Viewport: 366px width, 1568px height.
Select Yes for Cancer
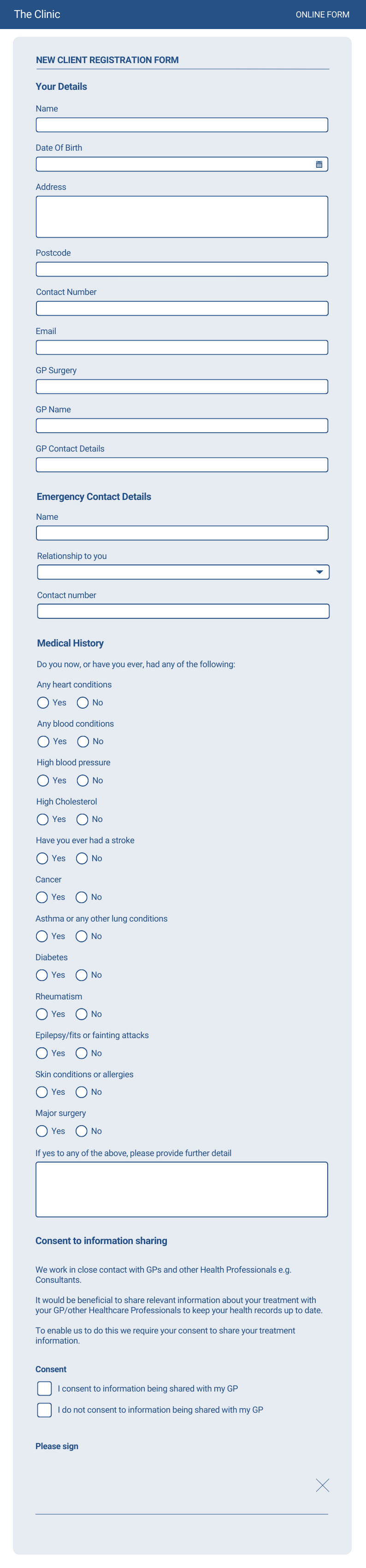tap(42, 897)
